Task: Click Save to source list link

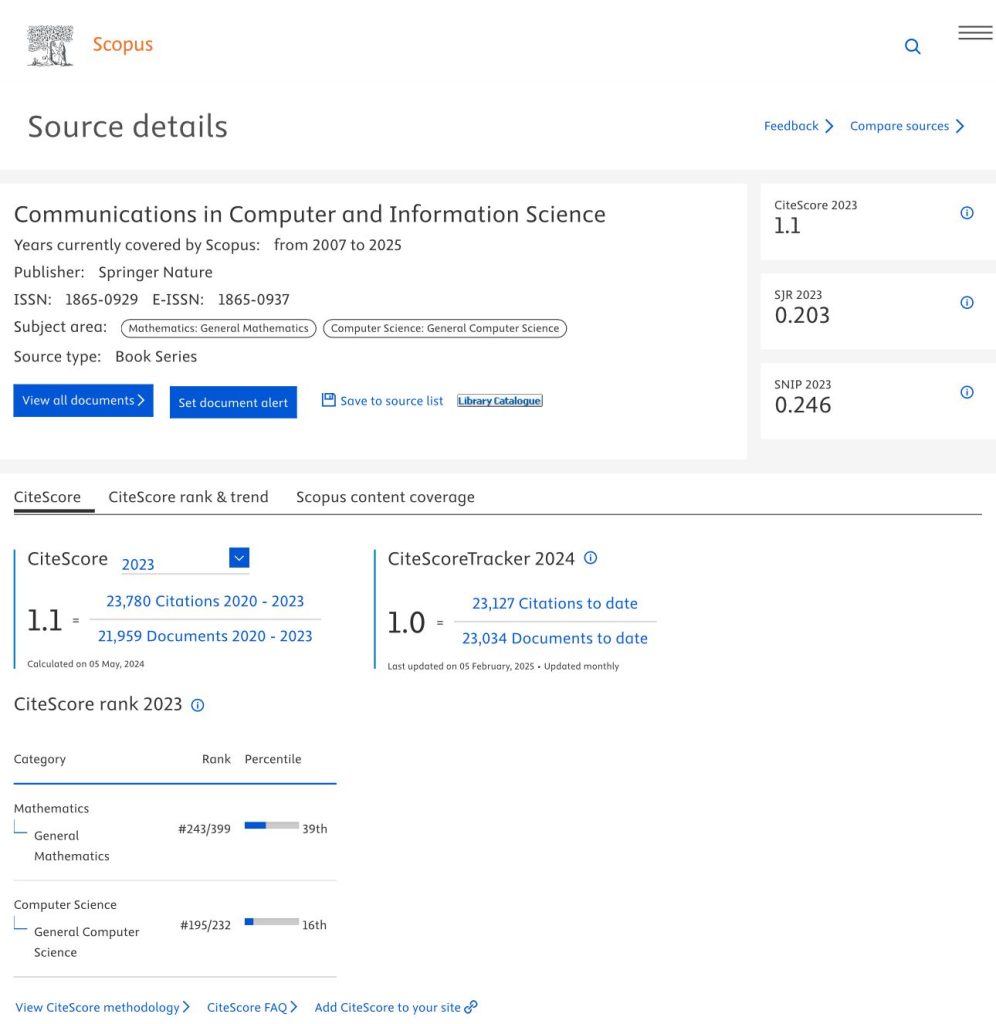Action: 391,401
